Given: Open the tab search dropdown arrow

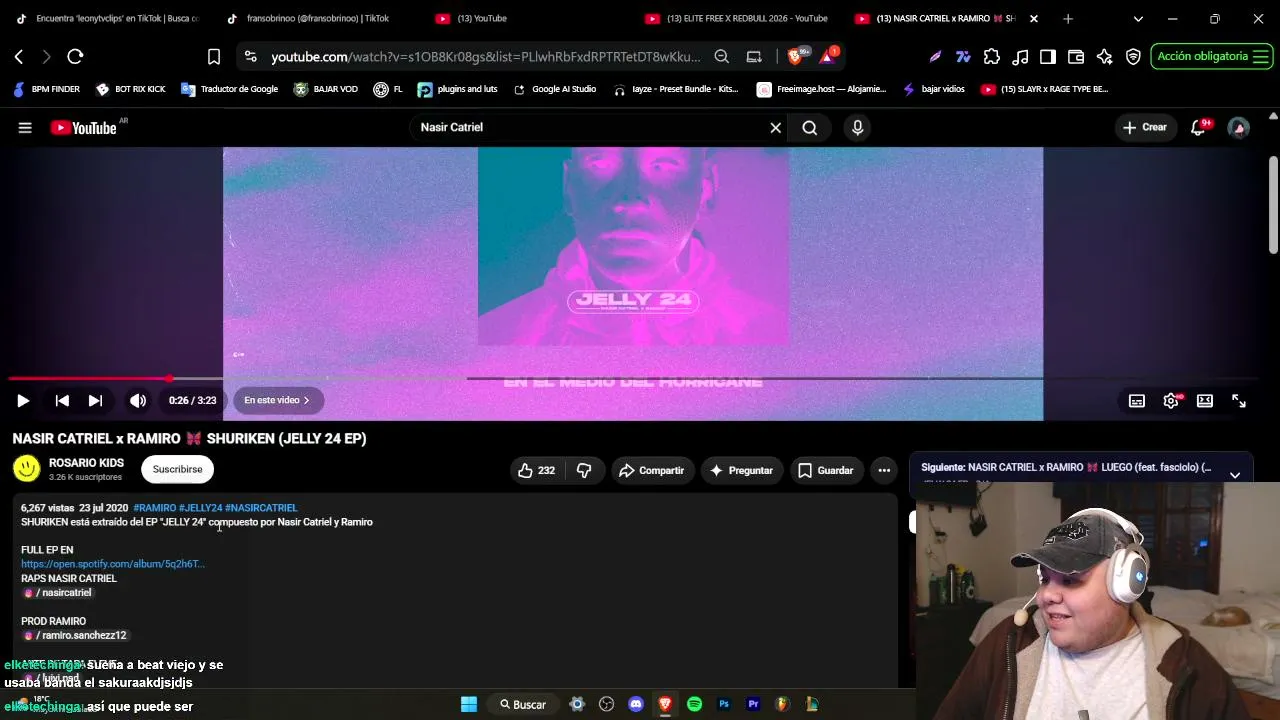Looking at the screenshot, I should [1138, 18].
